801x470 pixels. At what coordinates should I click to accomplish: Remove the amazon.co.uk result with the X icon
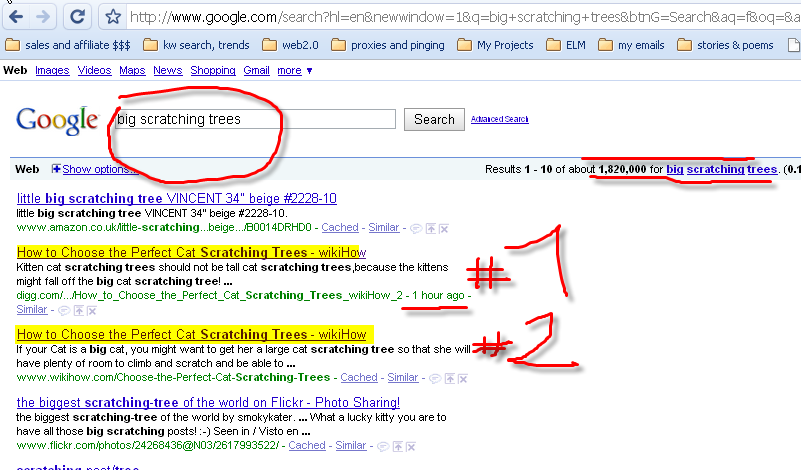[x=444, y=228]
